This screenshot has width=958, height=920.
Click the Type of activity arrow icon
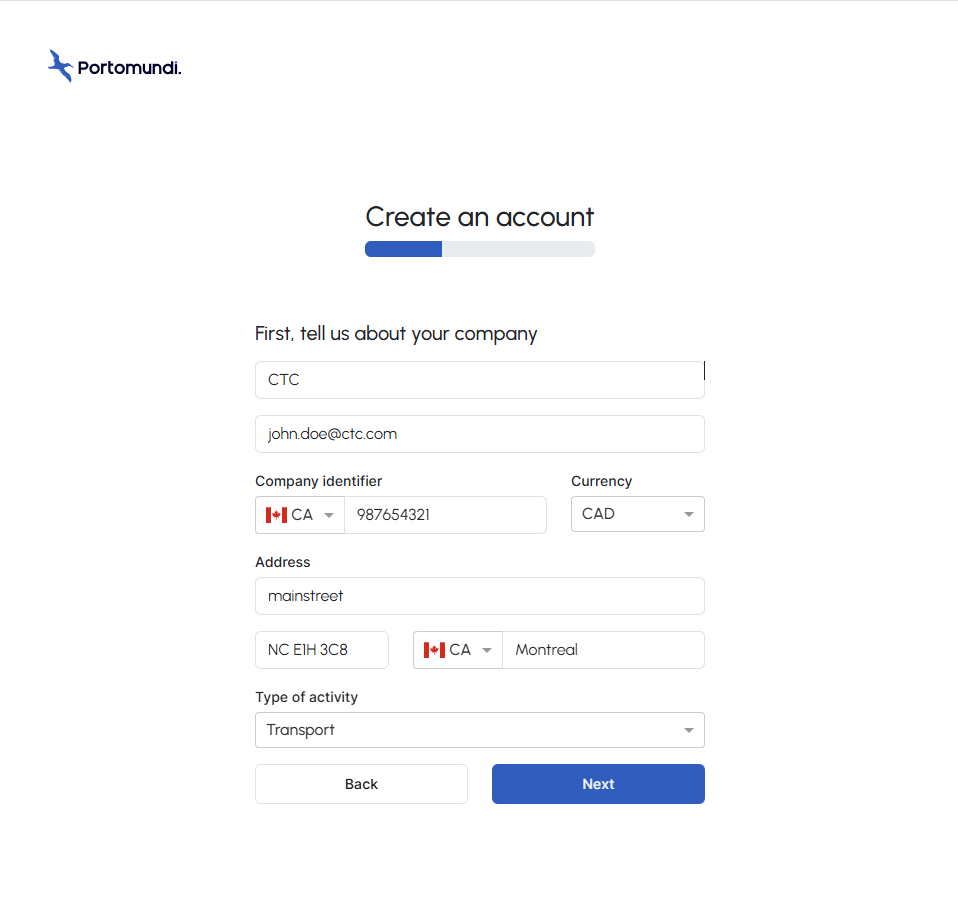(x=689, y=731)
